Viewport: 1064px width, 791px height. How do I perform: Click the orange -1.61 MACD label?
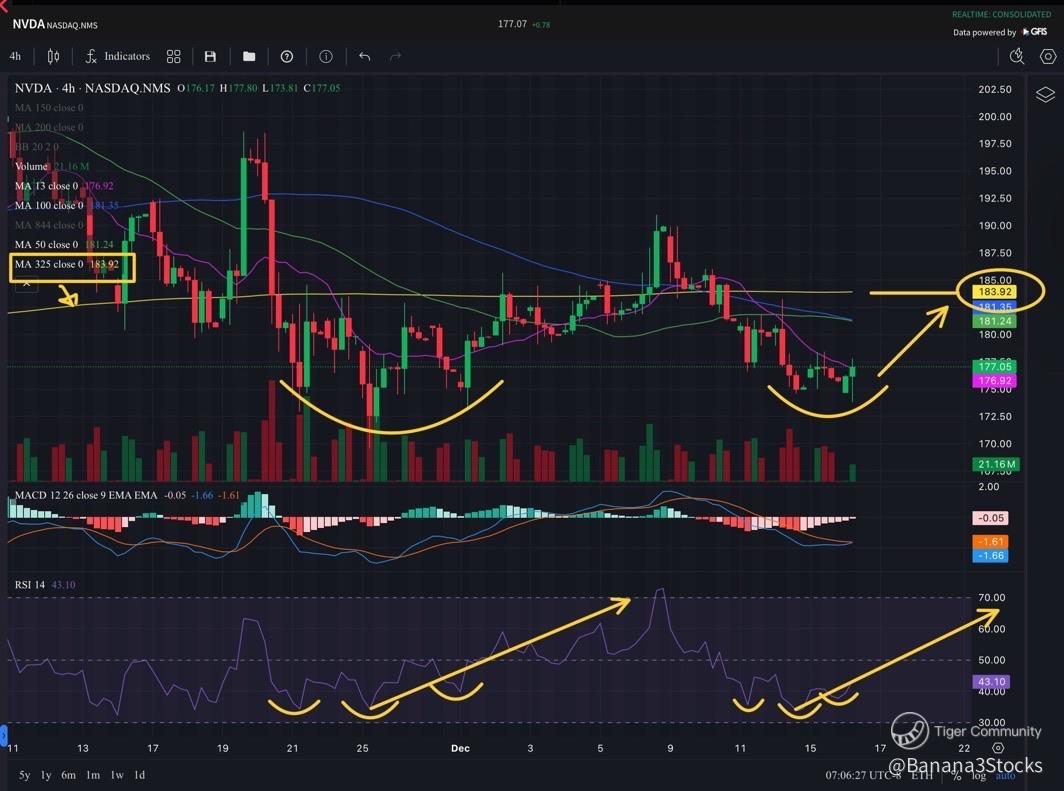[x=990, y=541]
